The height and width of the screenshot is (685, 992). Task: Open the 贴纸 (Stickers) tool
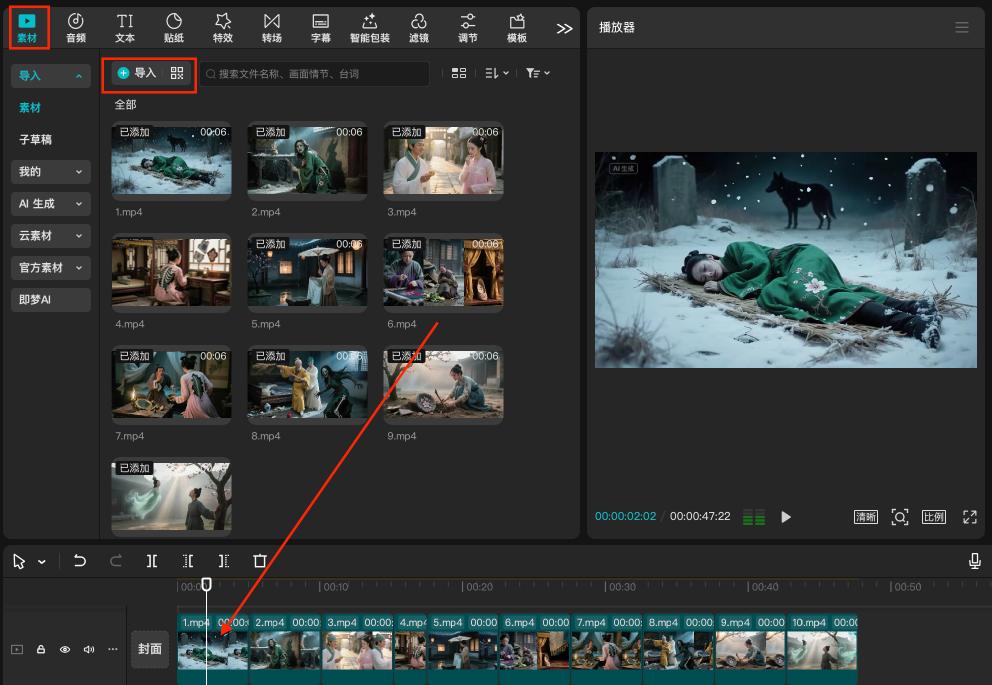click(174, 27)
